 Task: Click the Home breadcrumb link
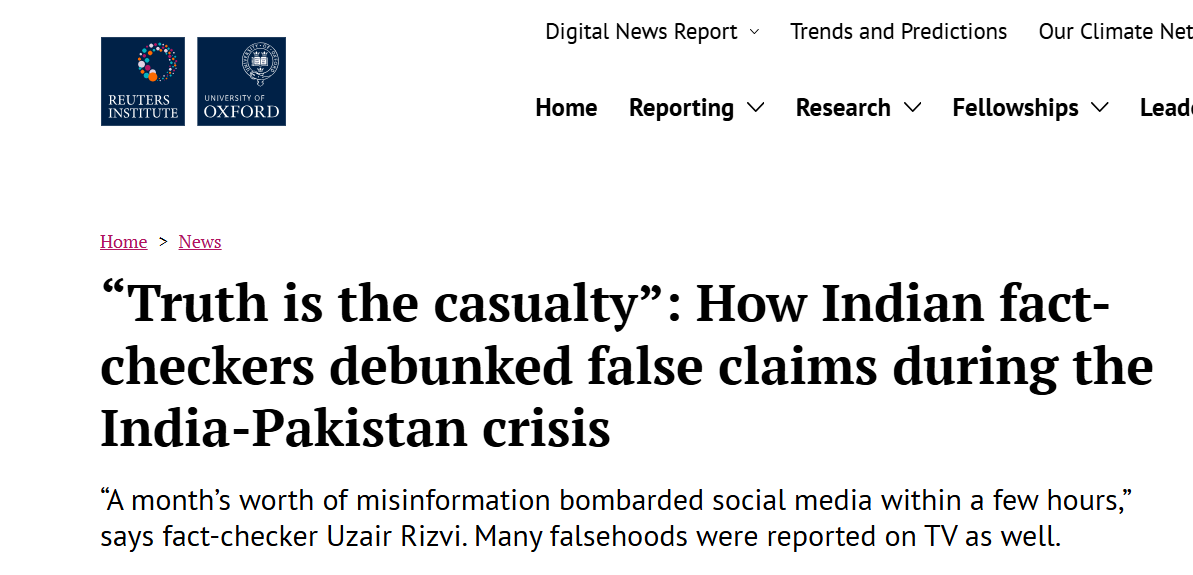[x=123, y=242]
